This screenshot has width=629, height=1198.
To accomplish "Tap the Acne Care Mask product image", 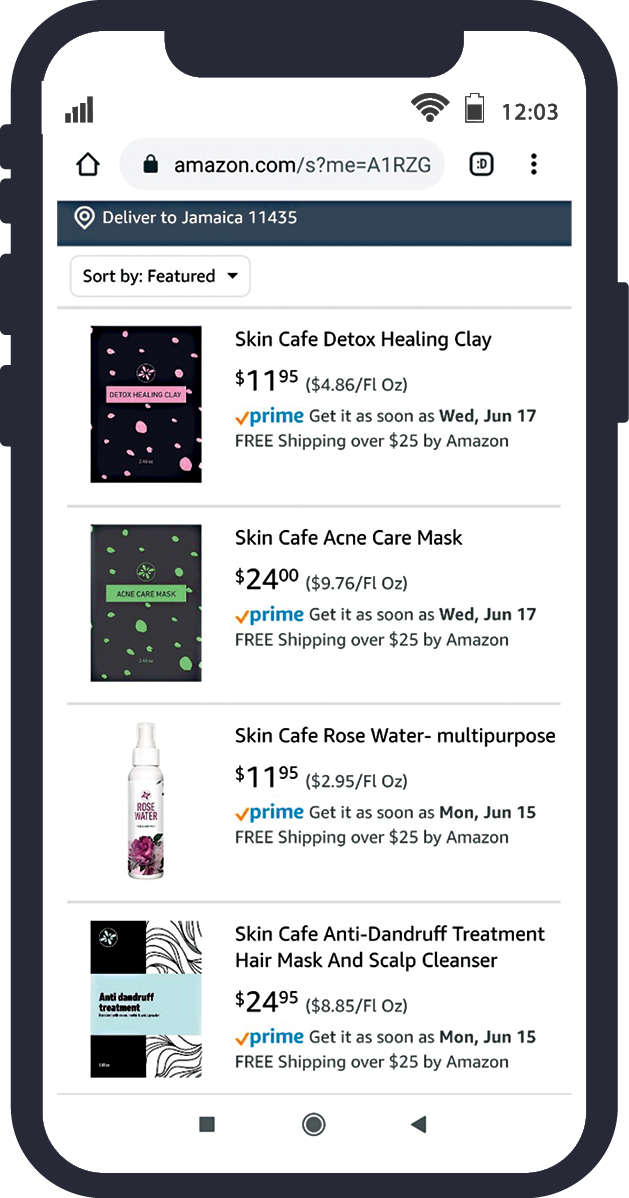I will (146, 603).
